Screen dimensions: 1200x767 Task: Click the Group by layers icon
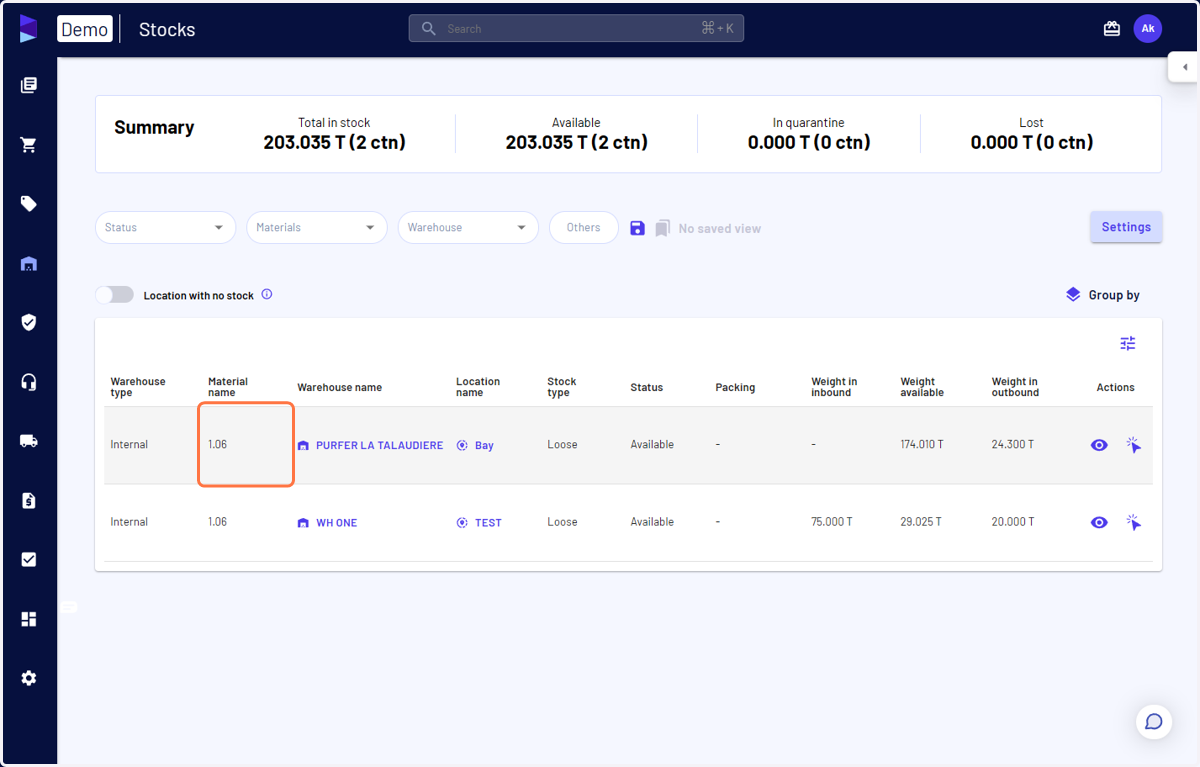(x=1073, y=295)
